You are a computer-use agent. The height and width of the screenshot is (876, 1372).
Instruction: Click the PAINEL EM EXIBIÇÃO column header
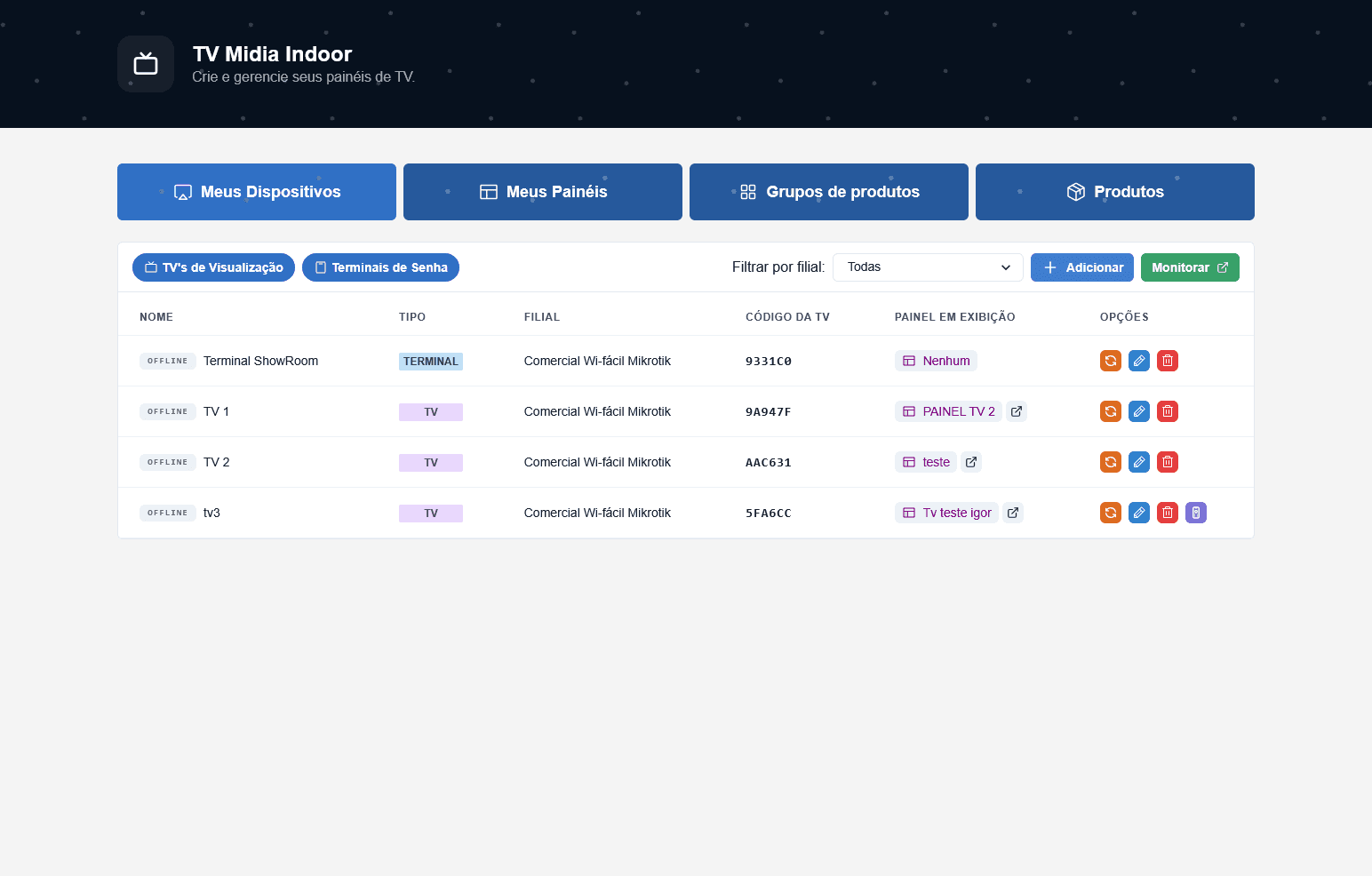954,317
